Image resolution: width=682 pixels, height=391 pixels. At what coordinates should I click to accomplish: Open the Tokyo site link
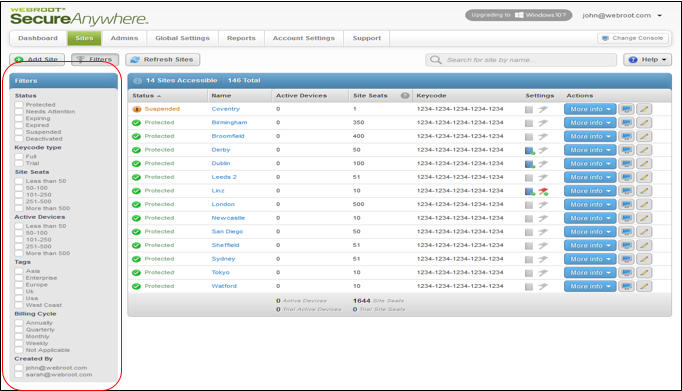(221, 273)
